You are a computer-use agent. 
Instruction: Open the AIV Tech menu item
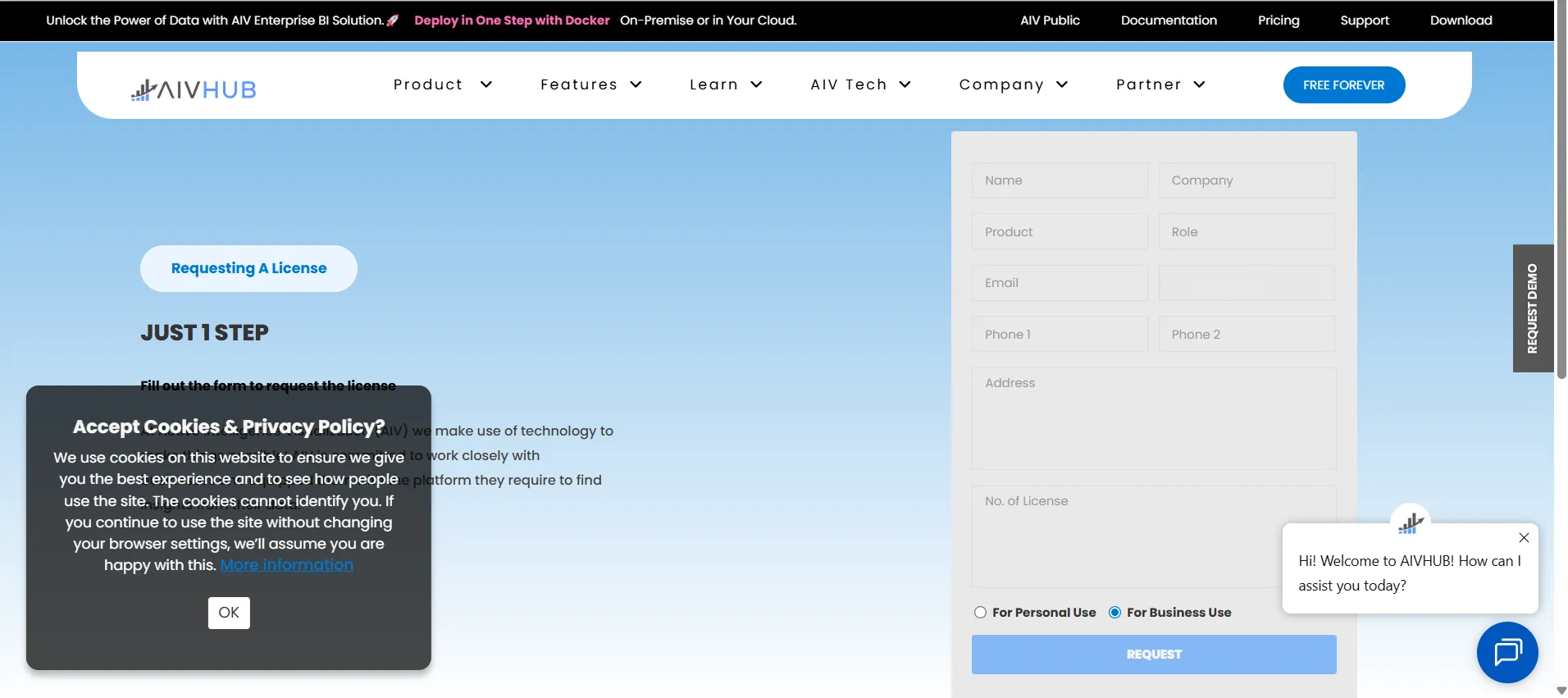tap(849, 84)
